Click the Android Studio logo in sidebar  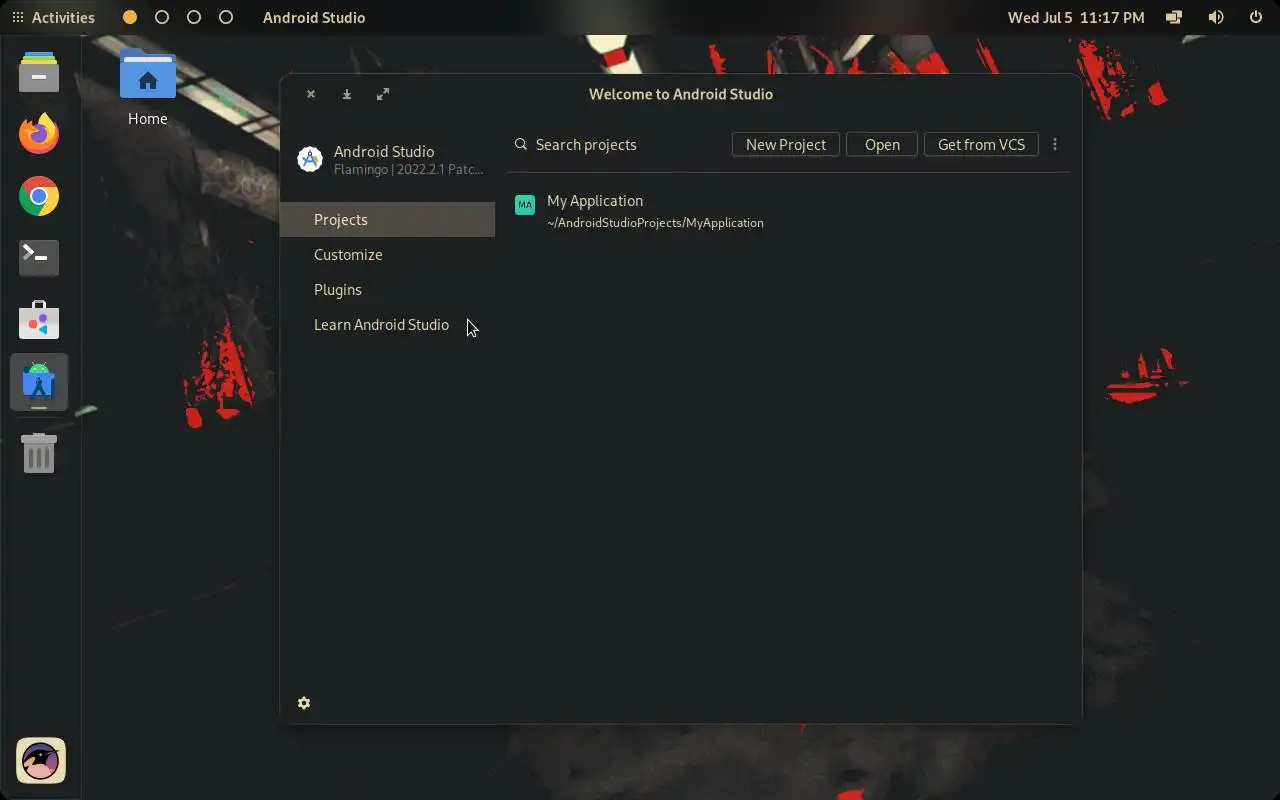point(310,159)
